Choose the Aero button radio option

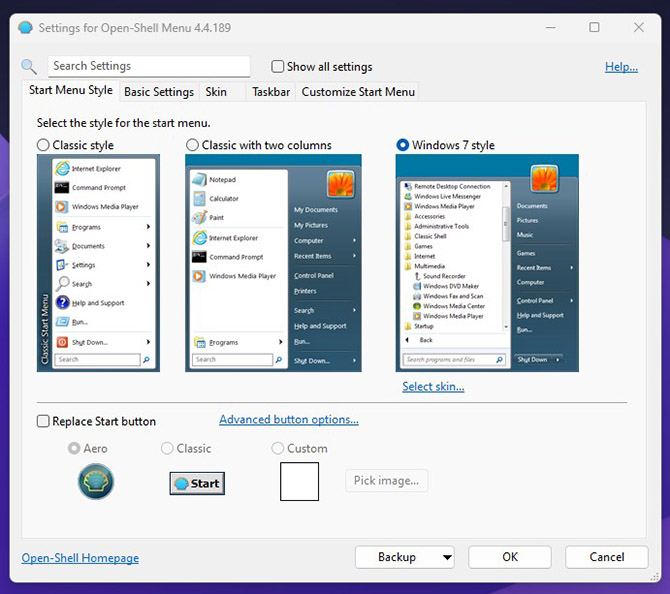pos(74,448)
